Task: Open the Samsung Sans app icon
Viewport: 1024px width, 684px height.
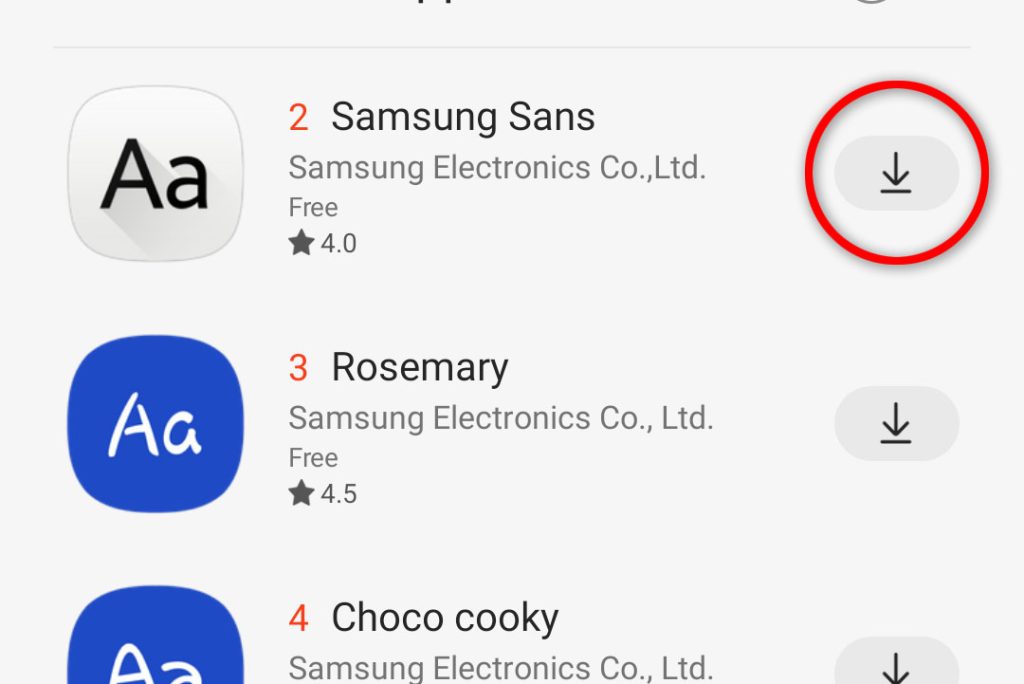Action: [x=155, y=173]
